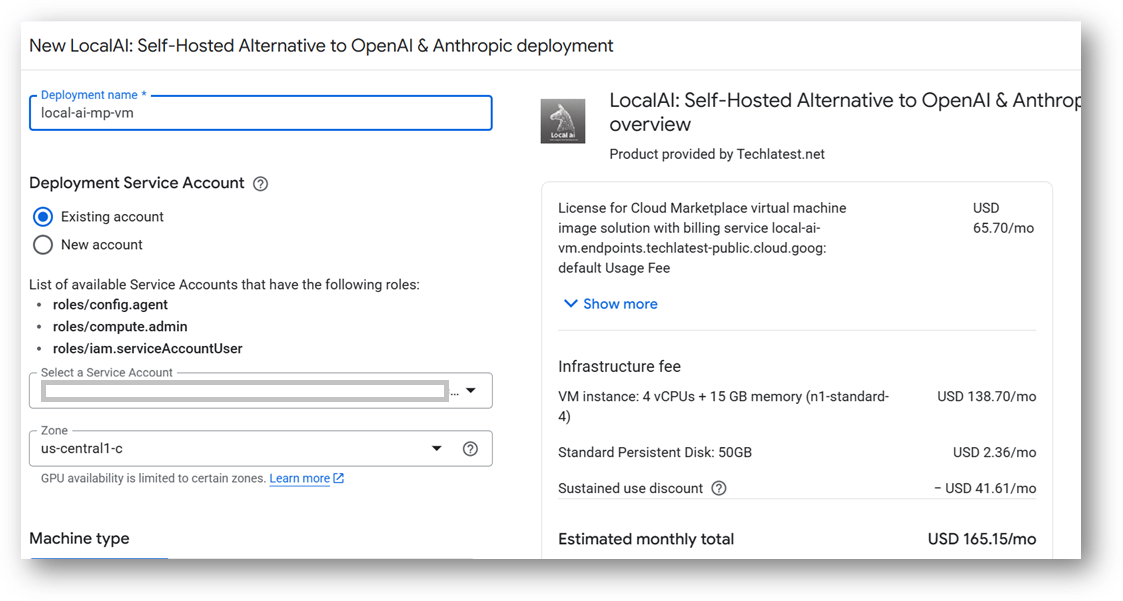Select the New account radio button
The height and width of the screenshot is (601, 1123).
tap(43, 244)
